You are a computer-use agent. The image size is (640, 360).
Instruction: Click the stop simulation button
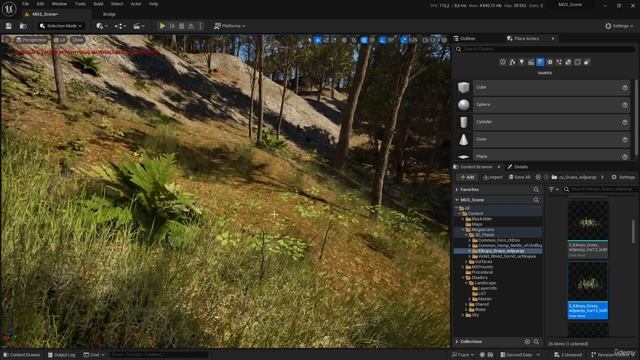182,26
